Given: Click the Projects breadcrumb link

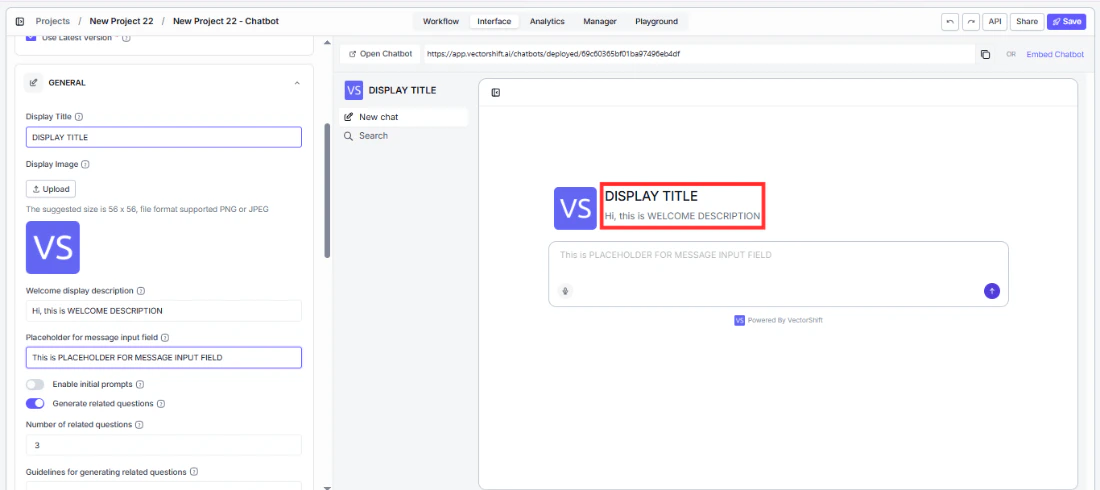Looking at the screenshot, I should pos(53,22).
